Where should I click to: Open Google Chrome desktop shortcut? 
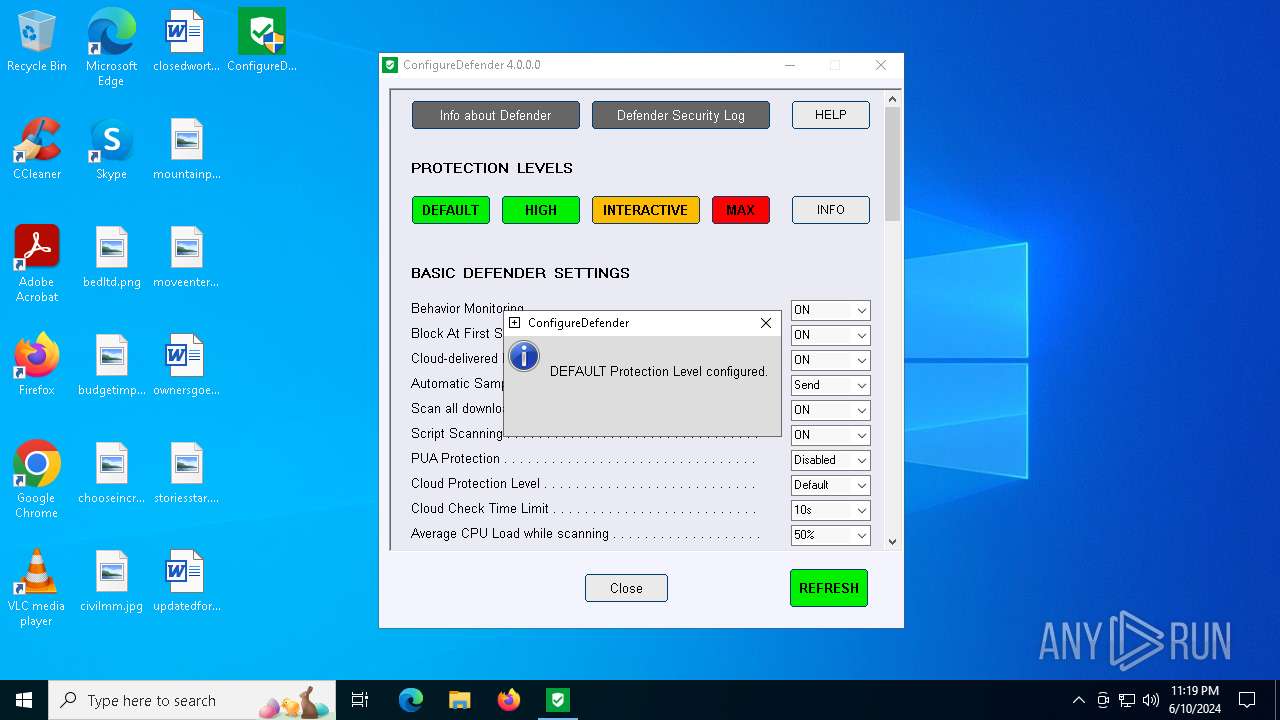pos(37,480)
